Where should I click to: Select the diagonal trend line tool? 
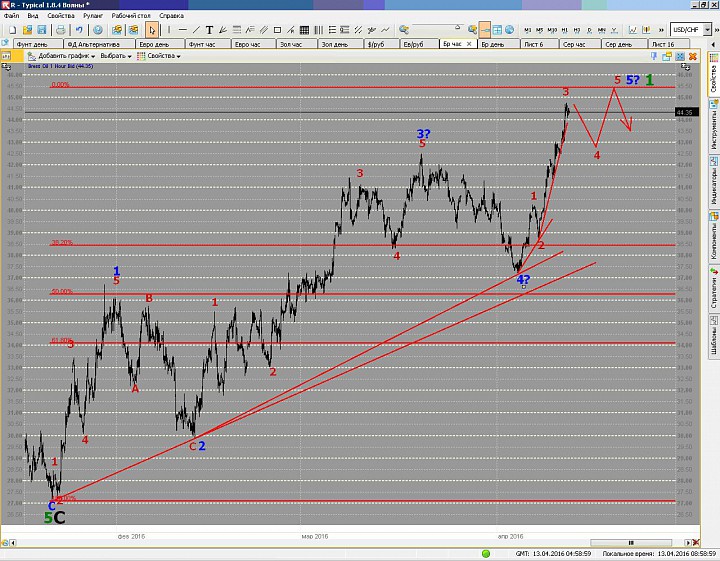point(198,30)
